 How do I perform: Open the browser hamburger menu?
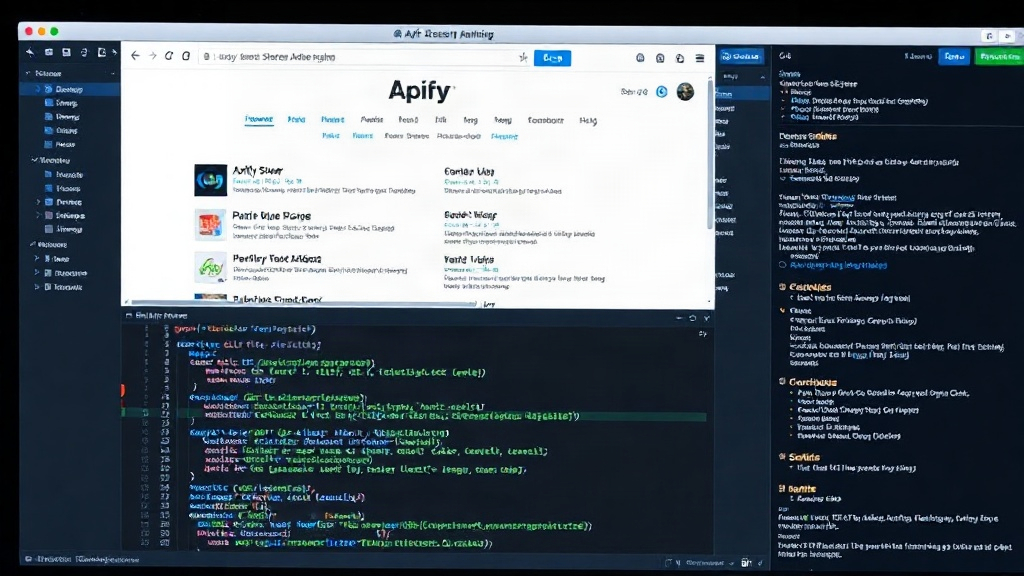[x=700, y=58]
